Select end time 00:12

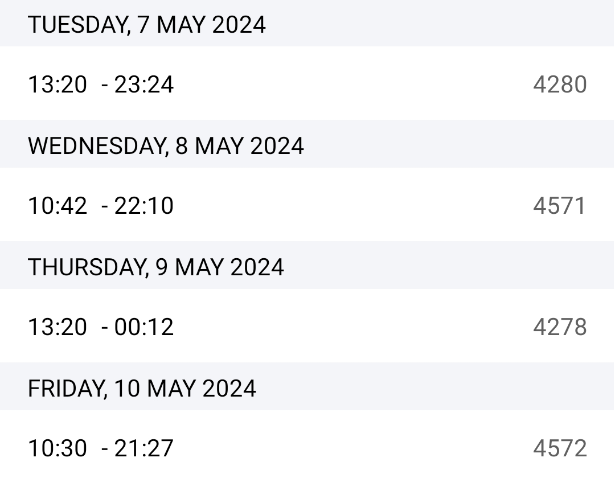point(144,327)
